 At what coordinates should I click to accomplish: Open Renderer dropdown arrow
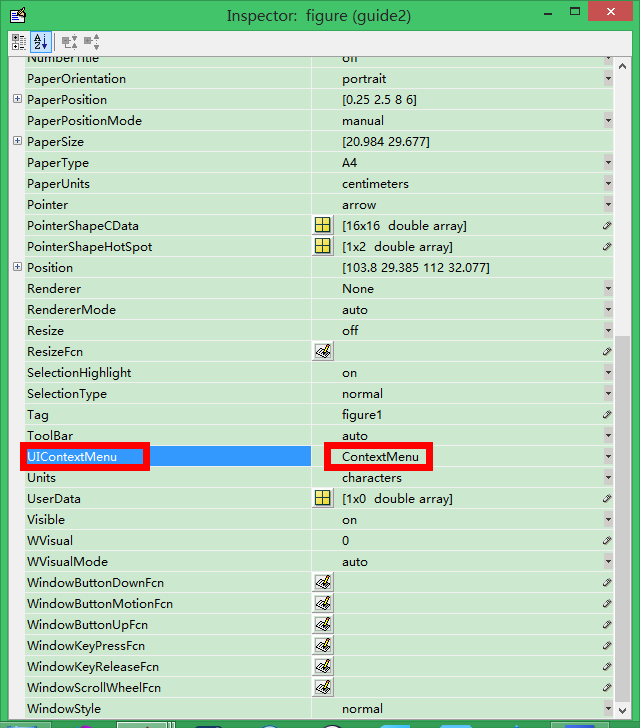coord(608,288)
